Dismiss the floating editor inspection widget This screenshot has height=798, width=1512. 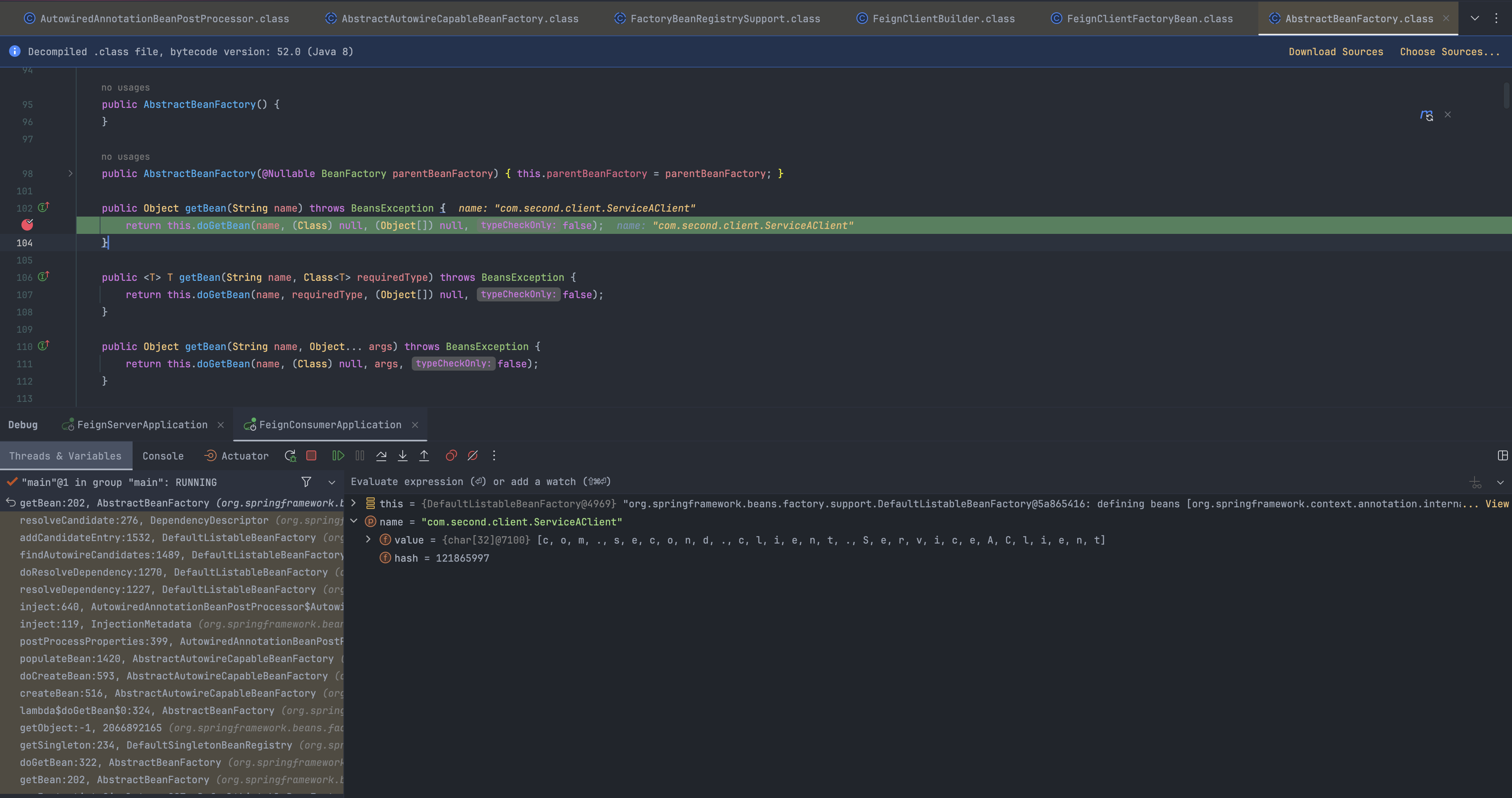click(x=1448, y=114)
